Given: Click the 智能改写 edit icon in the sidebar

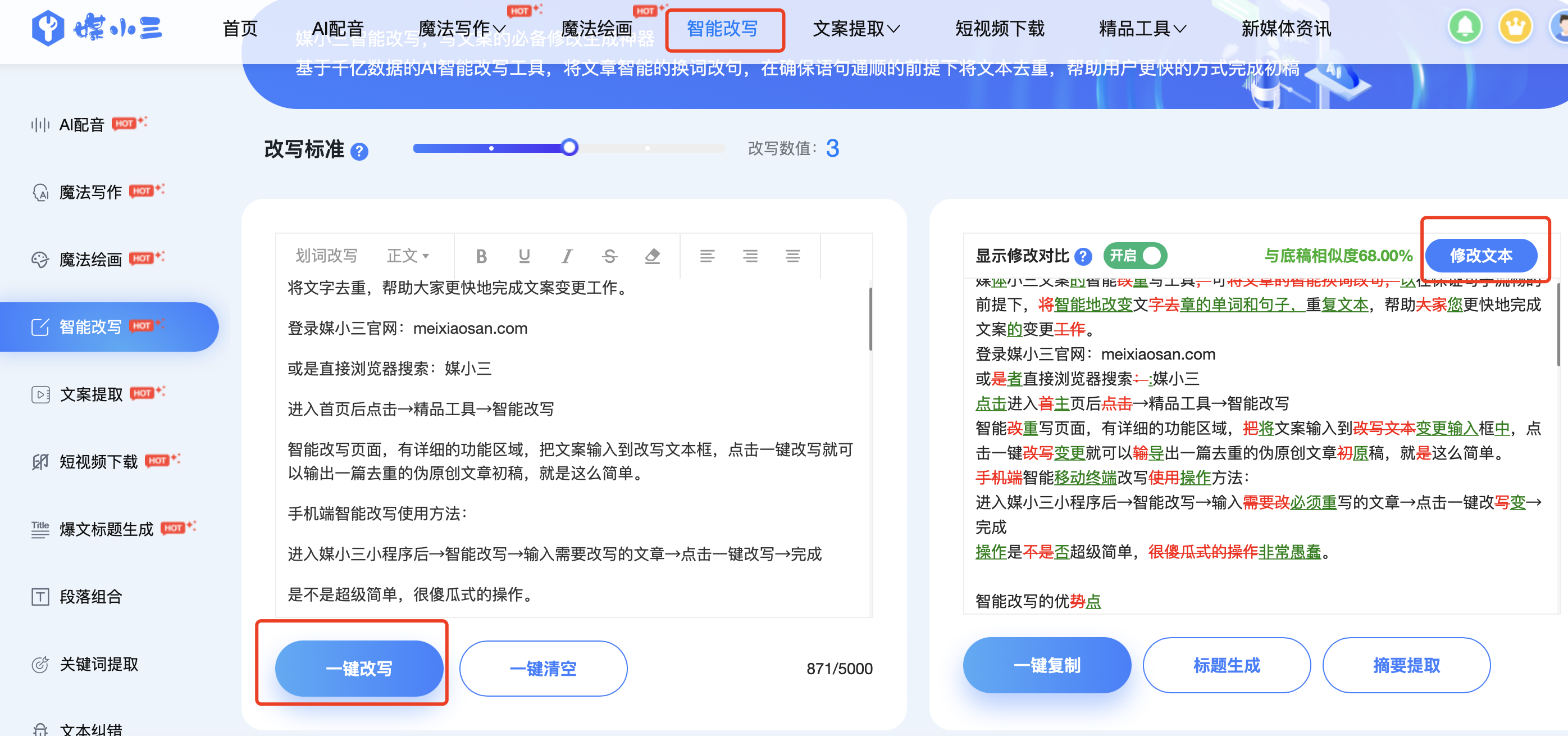Looking at the screenshot, I should point(40,327).
